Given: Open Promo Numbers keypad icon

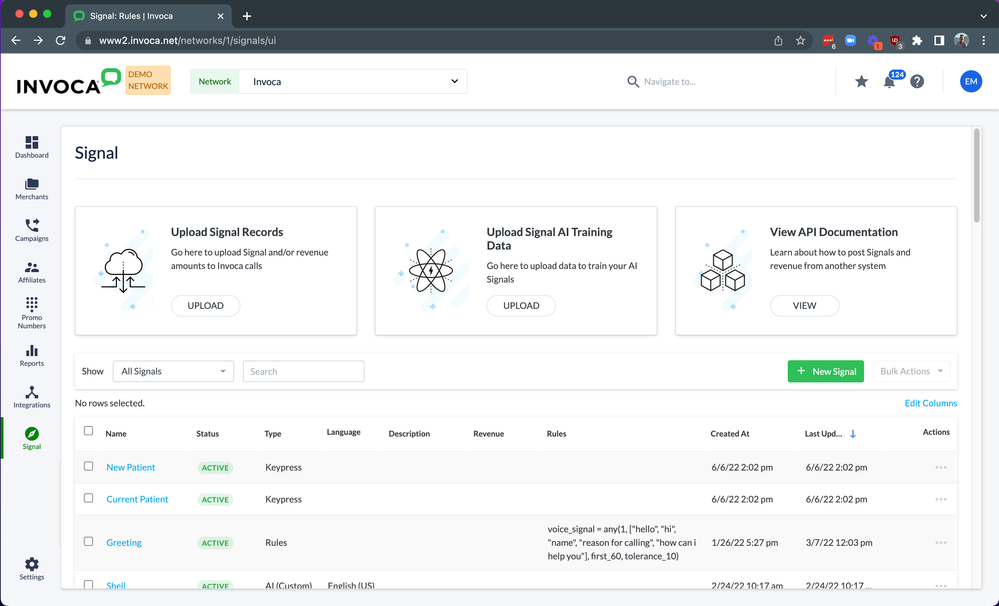Looking at the screenshot, I should [31, 304].
